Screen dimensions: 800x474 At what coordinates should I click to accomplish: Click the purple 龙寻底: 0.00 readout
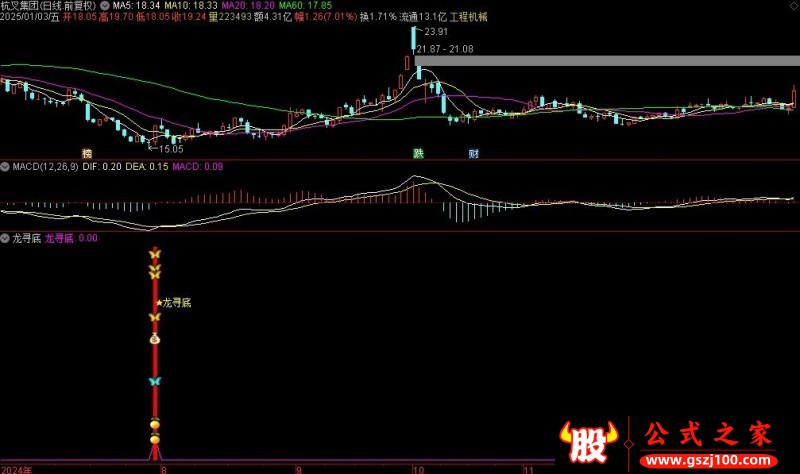[x=71, y=238]
